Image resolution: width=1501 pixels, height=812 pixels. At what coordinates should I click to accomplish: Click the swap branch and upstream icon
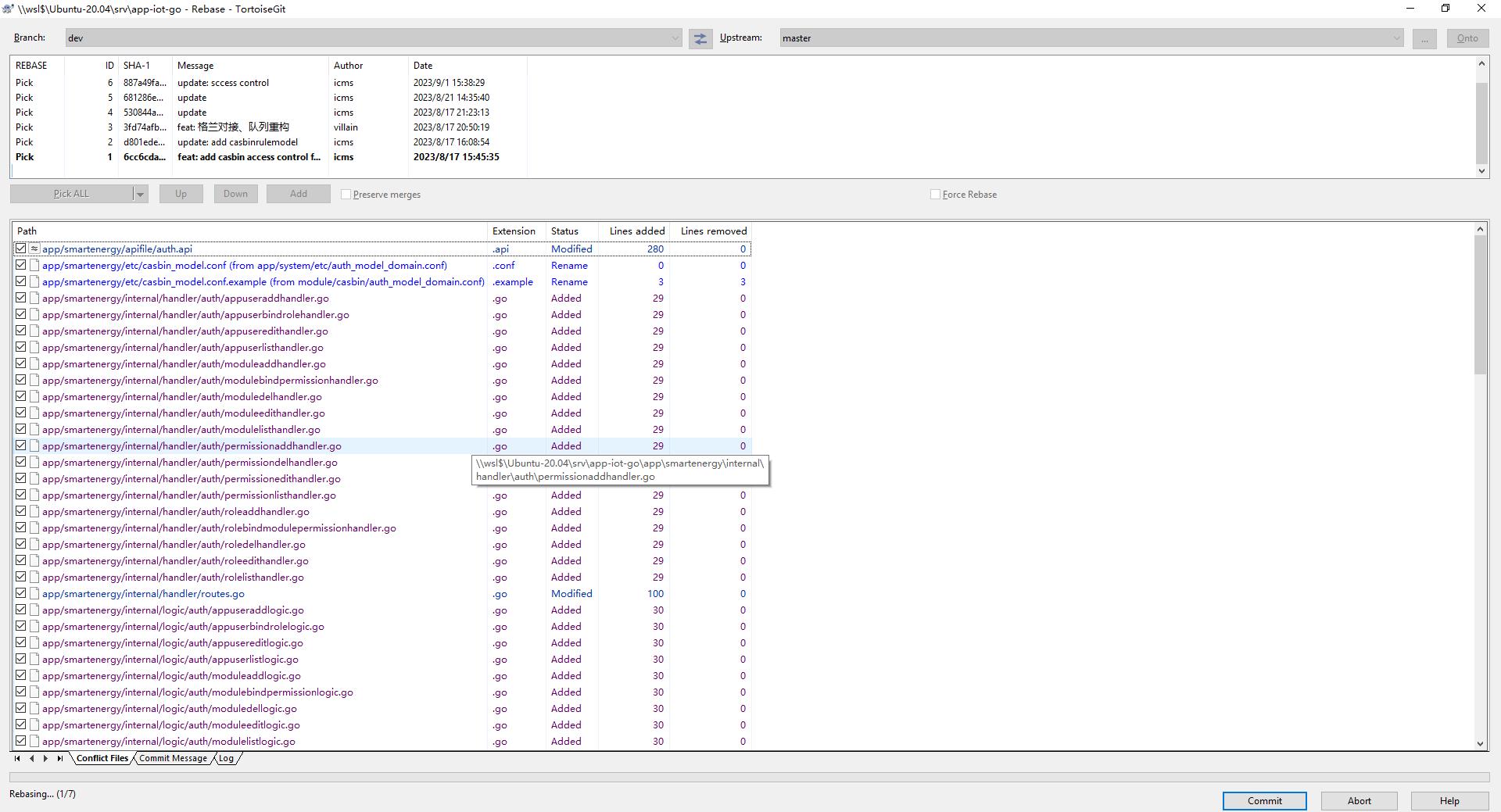click(x=700, y=38)
